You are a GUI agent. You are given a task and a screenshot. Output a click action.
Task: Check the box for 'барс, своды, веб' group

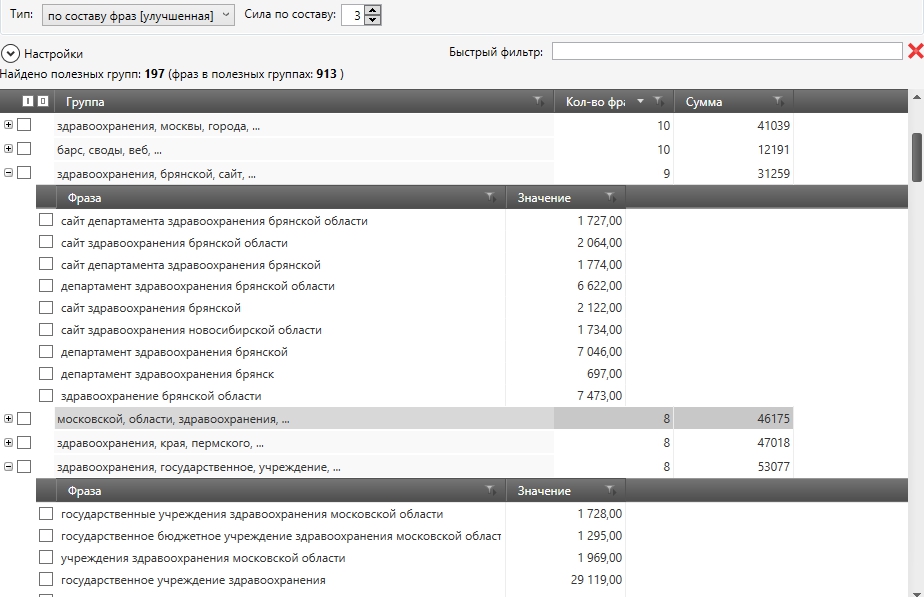24,149
